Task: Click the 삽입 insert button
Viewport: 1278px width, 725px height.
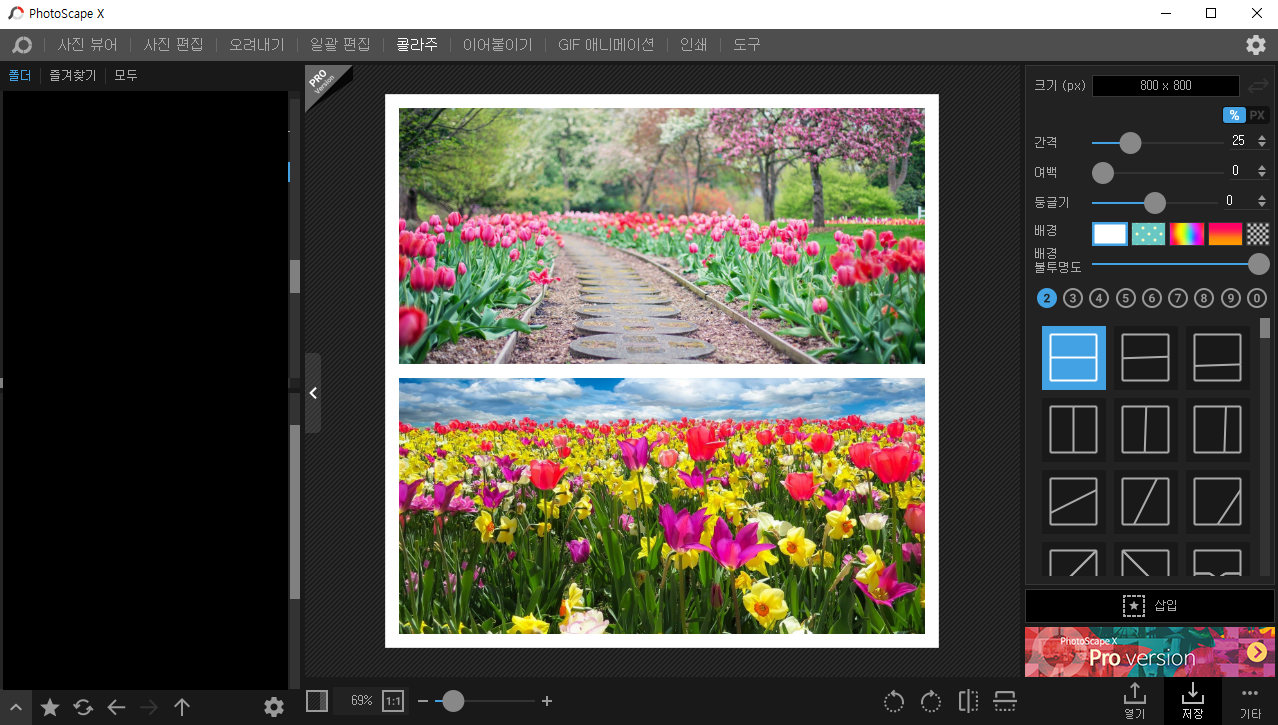Action: (x=1149, y=605)
